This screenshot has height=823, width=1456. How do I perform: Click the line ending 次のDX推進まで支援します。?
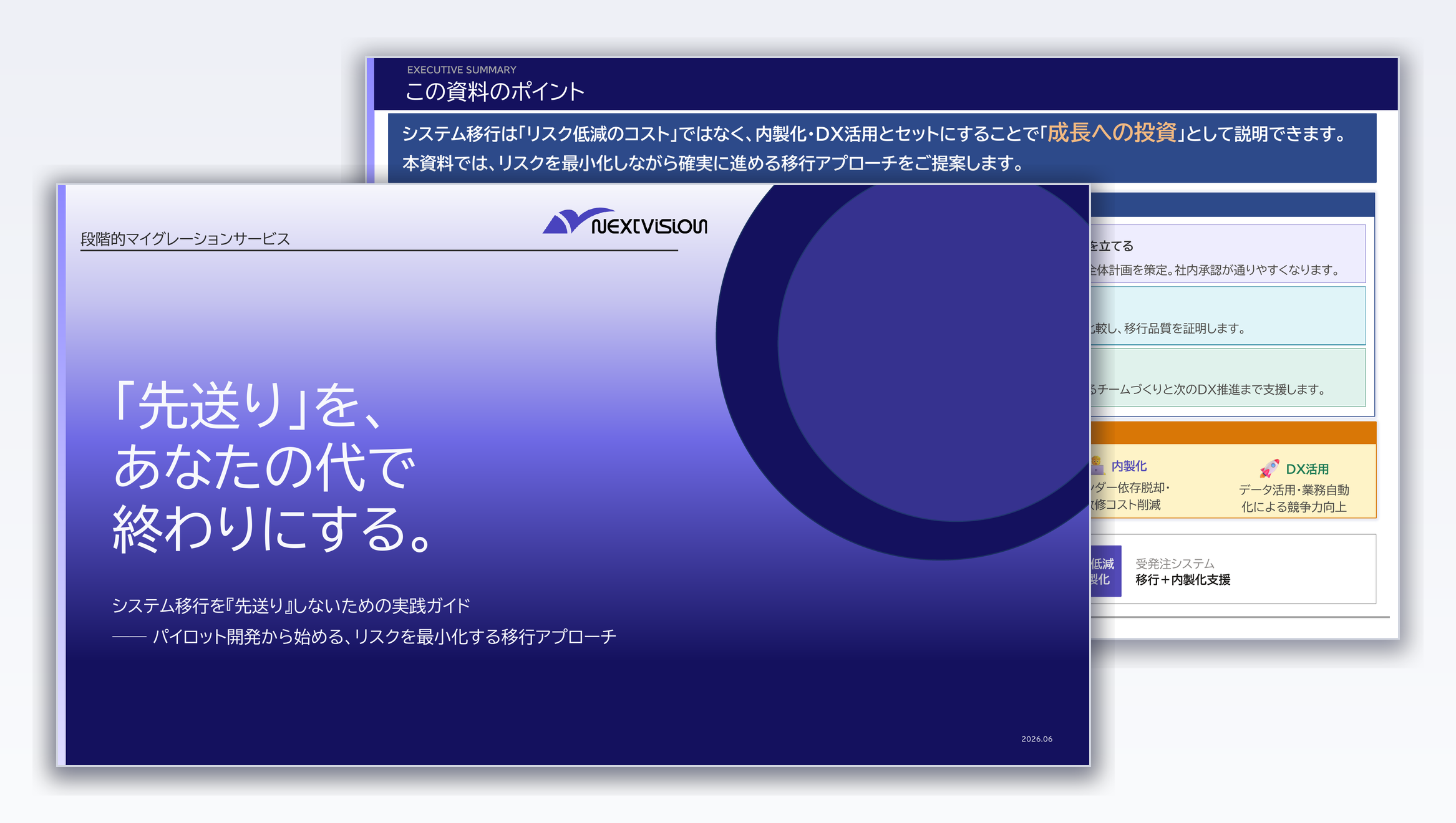click(1208, 390)
